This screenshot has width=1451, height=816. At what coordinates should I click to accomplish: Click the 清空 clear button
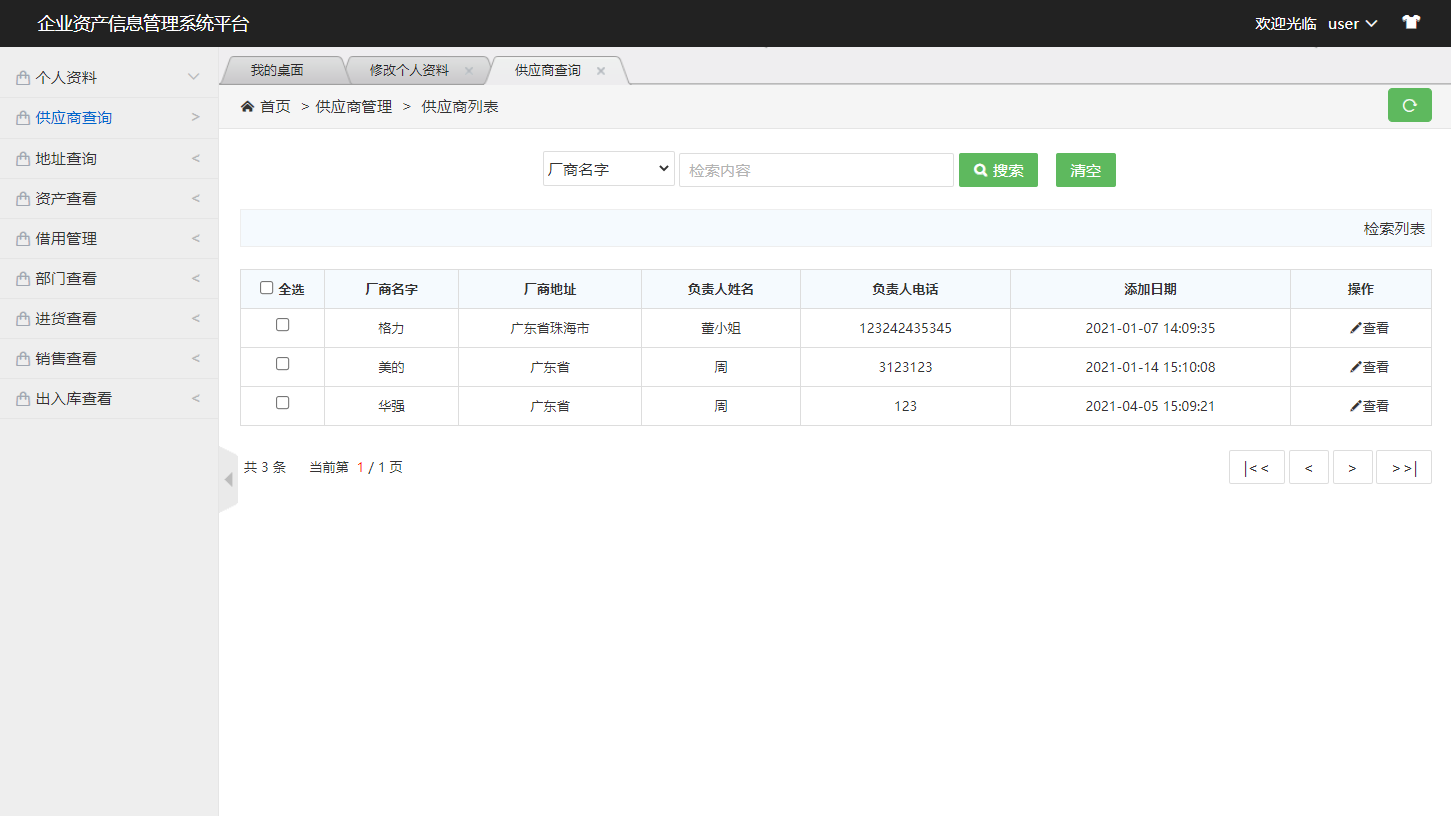pyautogui.click(x=1085, y=169)
